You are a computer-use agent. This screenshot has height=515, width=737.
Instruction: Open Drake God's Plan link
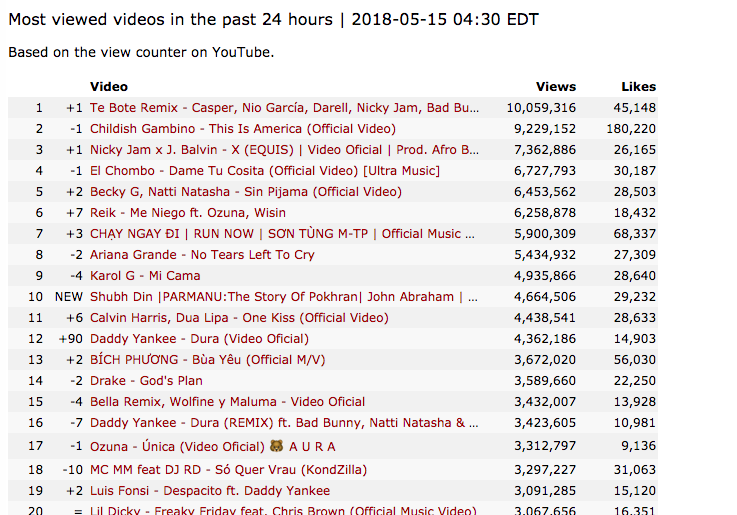(x=146, y=381)
